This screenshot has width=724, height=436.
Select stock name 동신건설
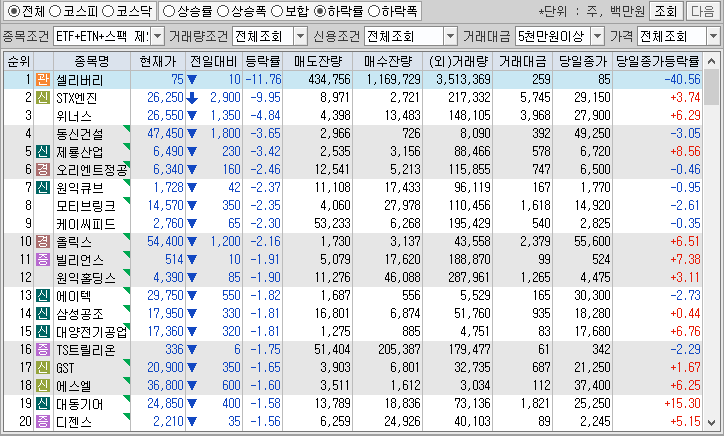tap(79, 134)
